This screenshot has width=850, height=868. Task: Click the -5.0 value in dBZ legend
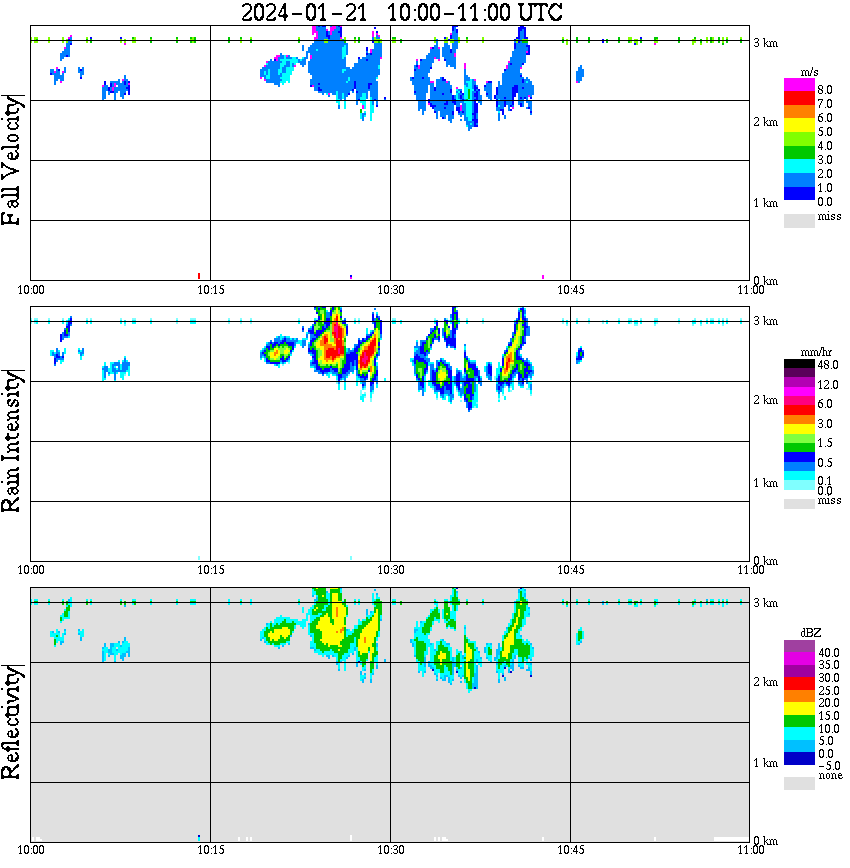click(x=829, y=766)
